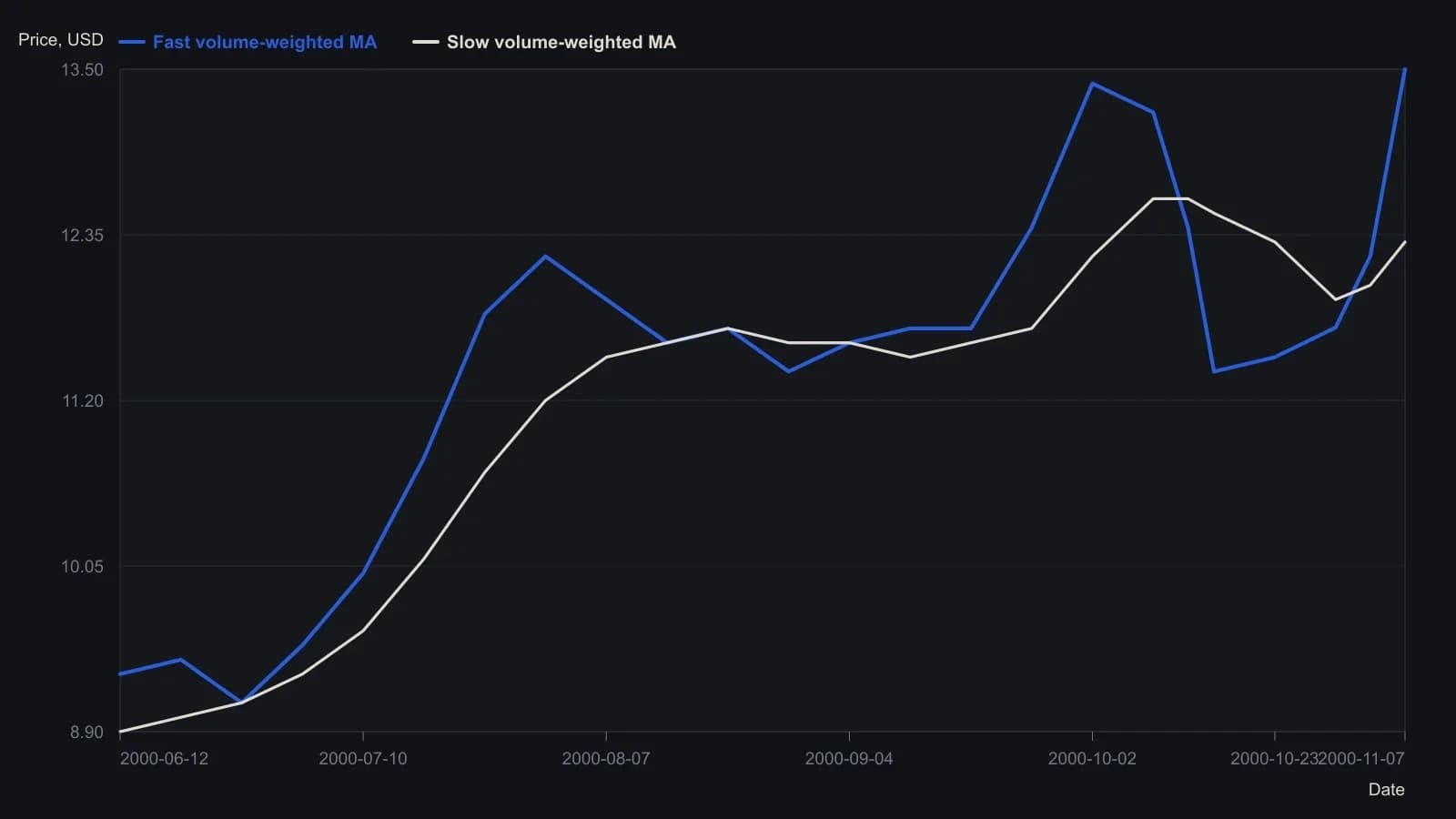The image size is (1456, 819).
Task: Click the Price, USD axis title
Action: click(x=61, y=40)
